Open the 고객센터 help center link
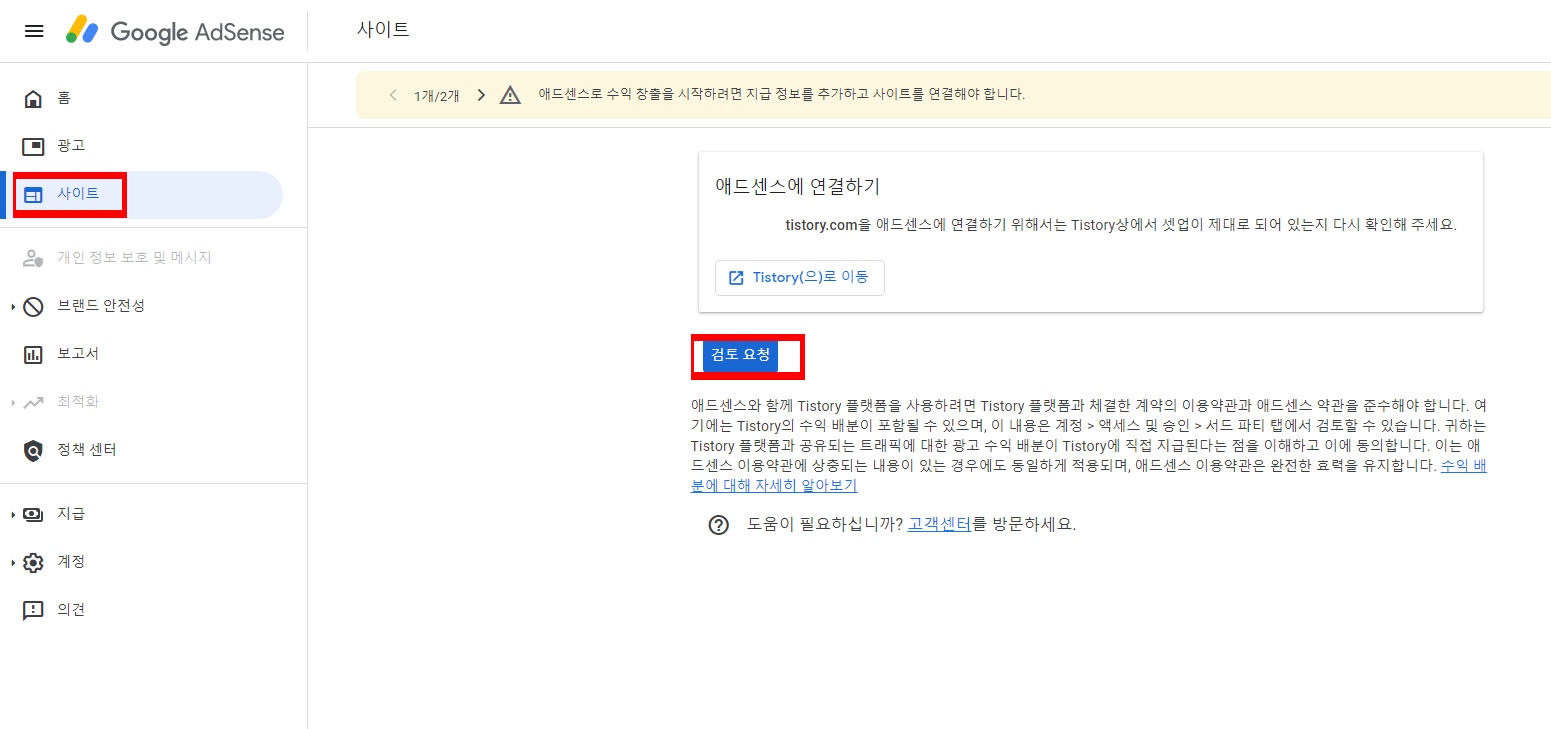Image resolution: width=1551 pixels, height=729 pixels. click(x=939, y=524)
